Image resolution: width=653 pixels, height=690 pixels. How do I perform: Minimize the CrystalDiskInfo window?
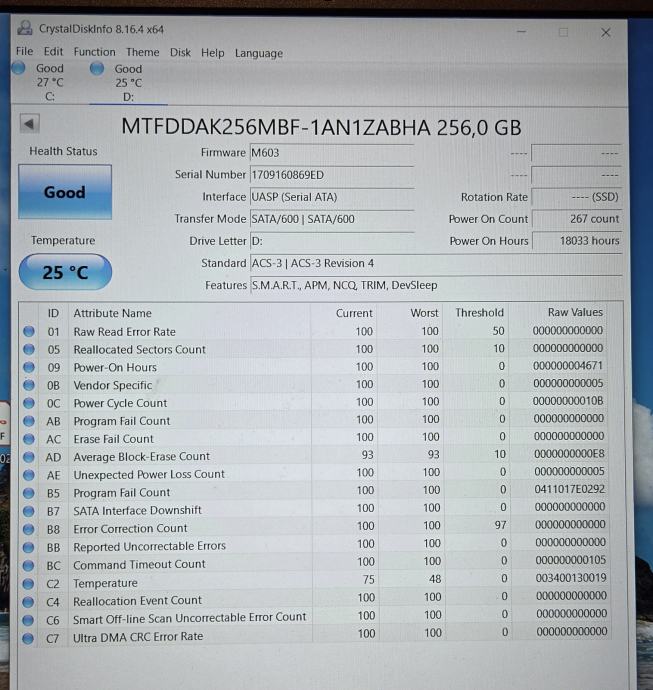(521, 32)
